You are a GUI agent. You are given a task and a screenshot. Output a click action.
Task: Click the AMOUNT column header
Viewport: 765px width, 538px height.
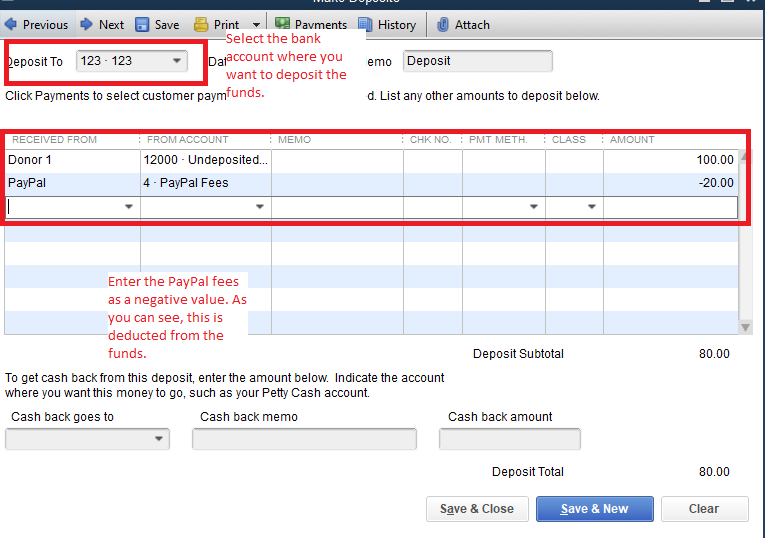click(x=632, y=140)
